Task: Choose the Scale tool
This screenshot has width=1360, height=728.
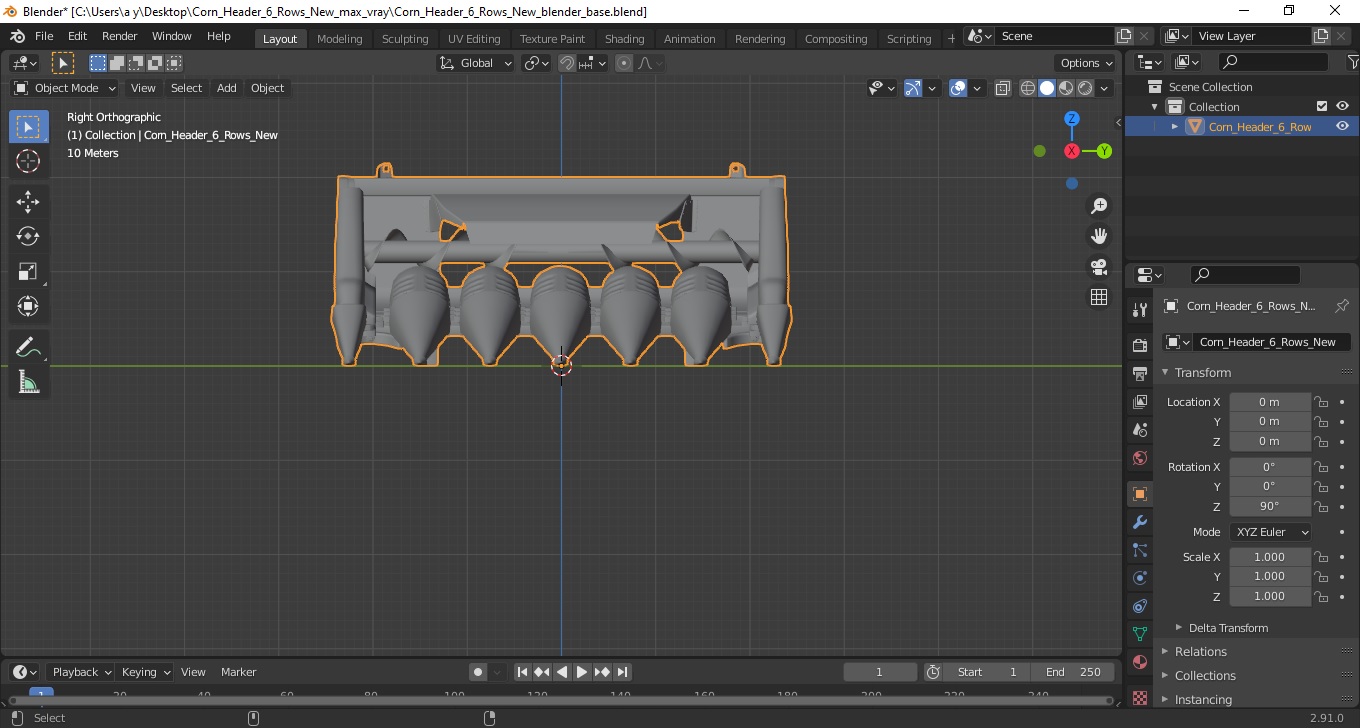Action: [x=28, y=271]
